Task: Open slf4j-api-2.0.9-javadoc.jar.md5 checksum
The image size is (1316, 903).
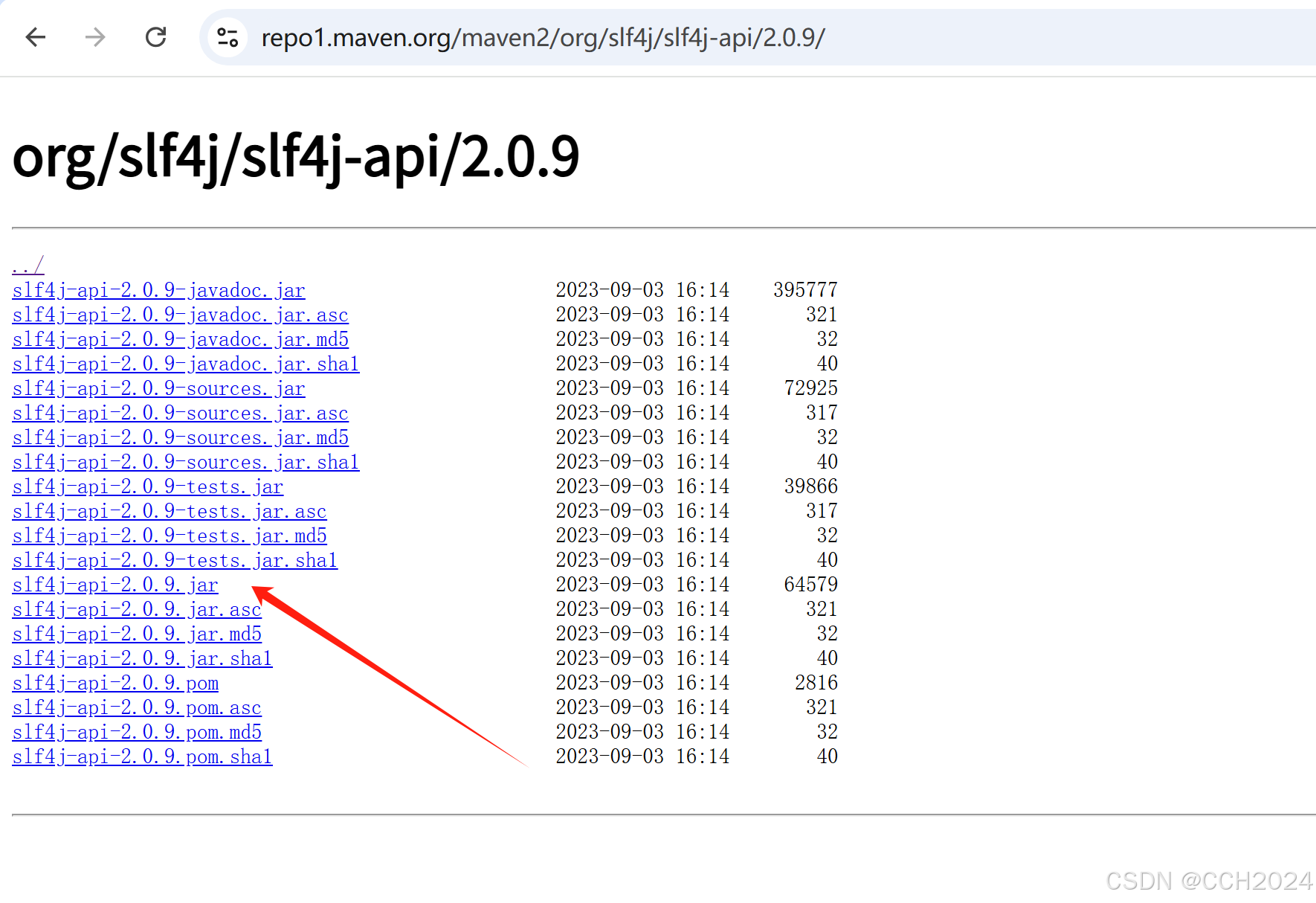Action: click(x=180, y=339)
